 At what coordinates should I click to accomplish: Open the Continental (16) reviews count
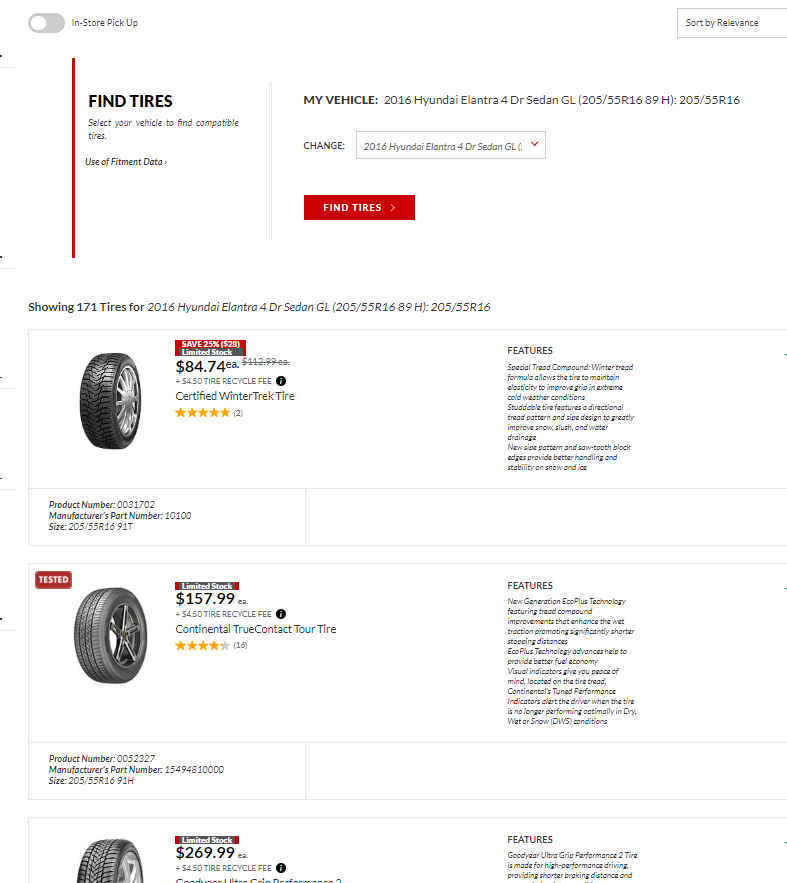coord(240,646)
